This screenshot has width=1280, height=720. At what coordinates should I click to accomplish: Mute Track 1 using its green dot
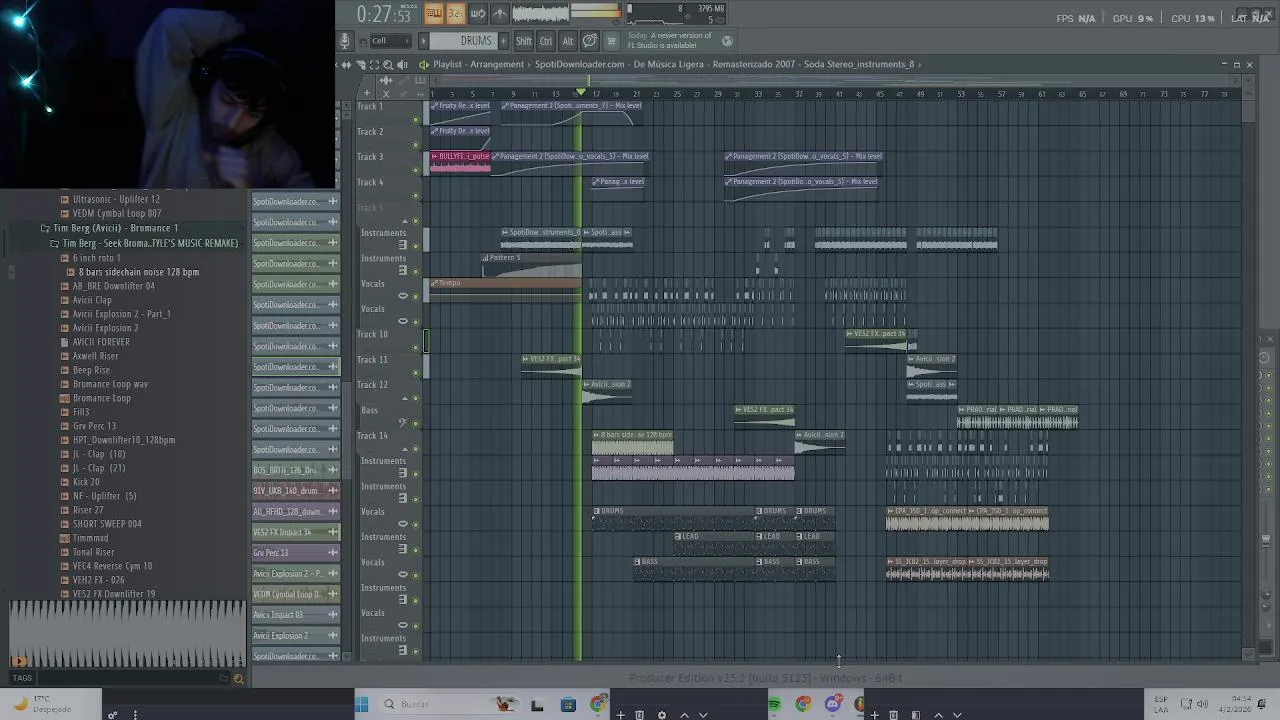[416, 119]
